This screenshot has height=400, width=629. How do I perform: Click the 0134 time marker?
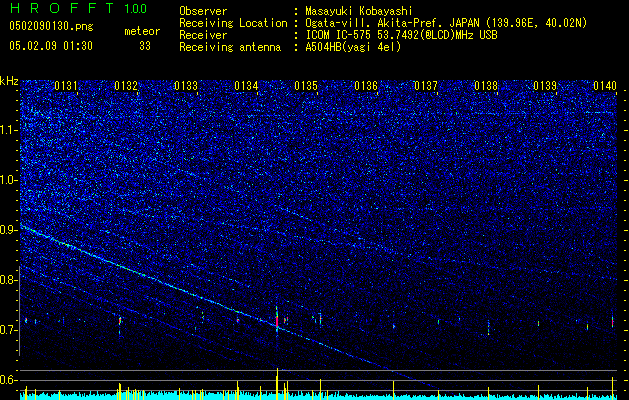coord(246,86)
